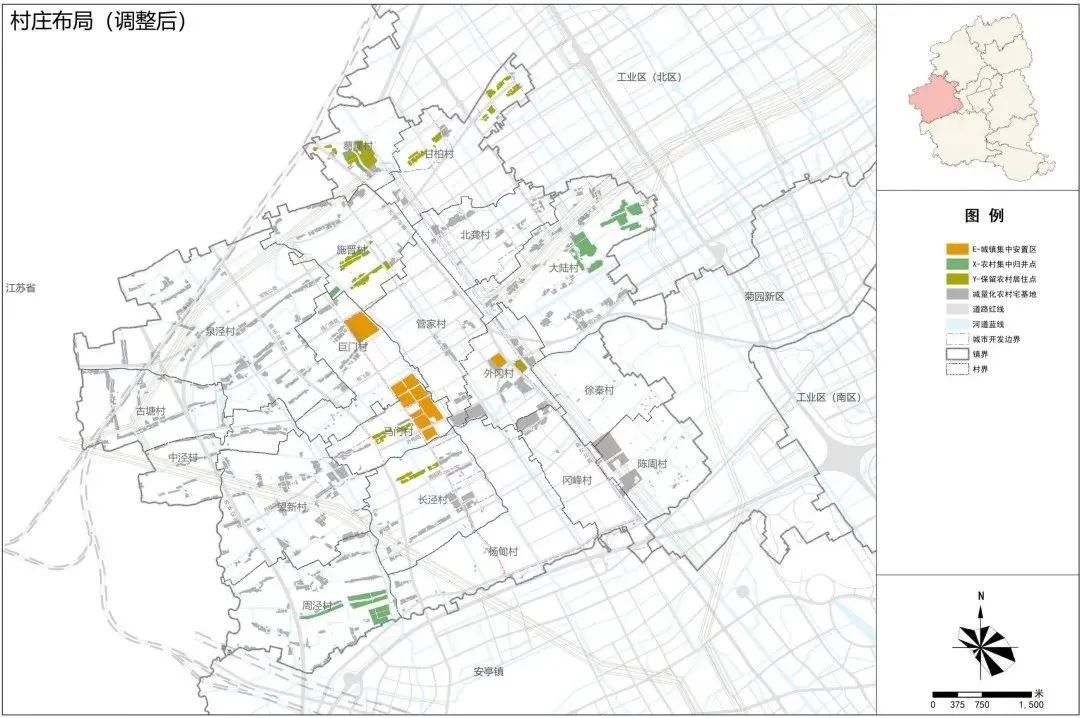The height and width of the screenshot is (718, 1080).
Task: Click the light blue 河道蓝线 legend swatch
Action: [x=956, y=324]
